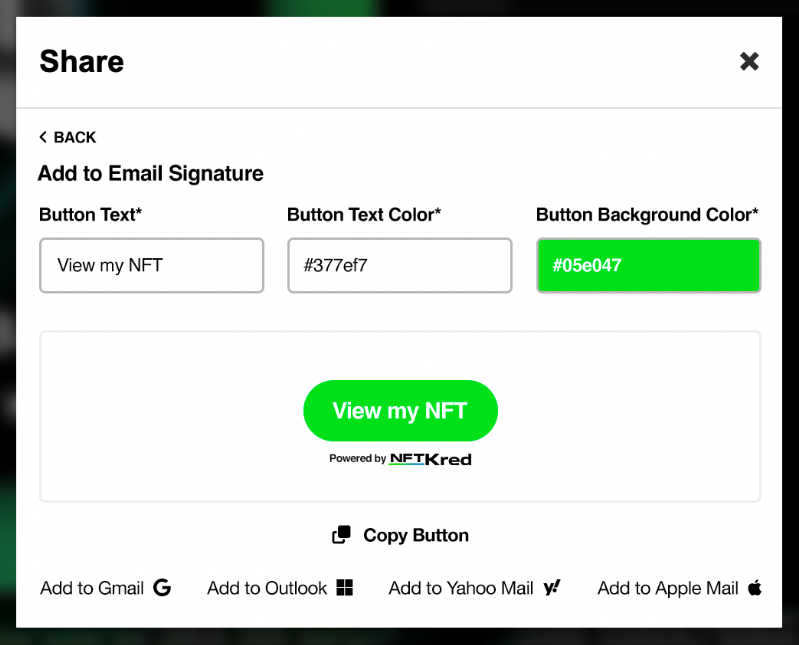
Task: Click the copy icon beside Copy Button
Action: tap(341, 535)
